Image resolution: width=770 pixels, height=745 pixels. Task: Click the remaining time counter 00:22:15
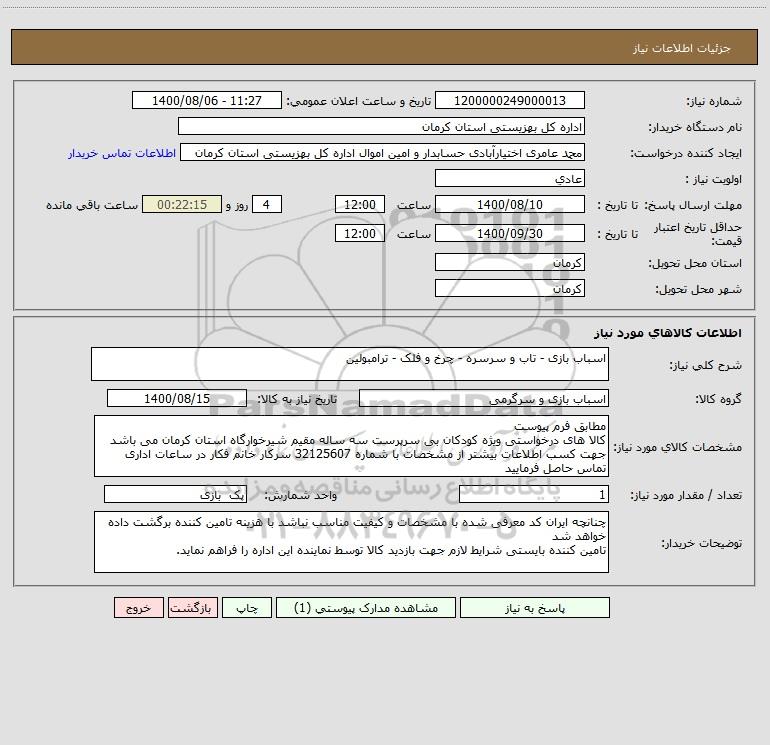pos(182,204)
